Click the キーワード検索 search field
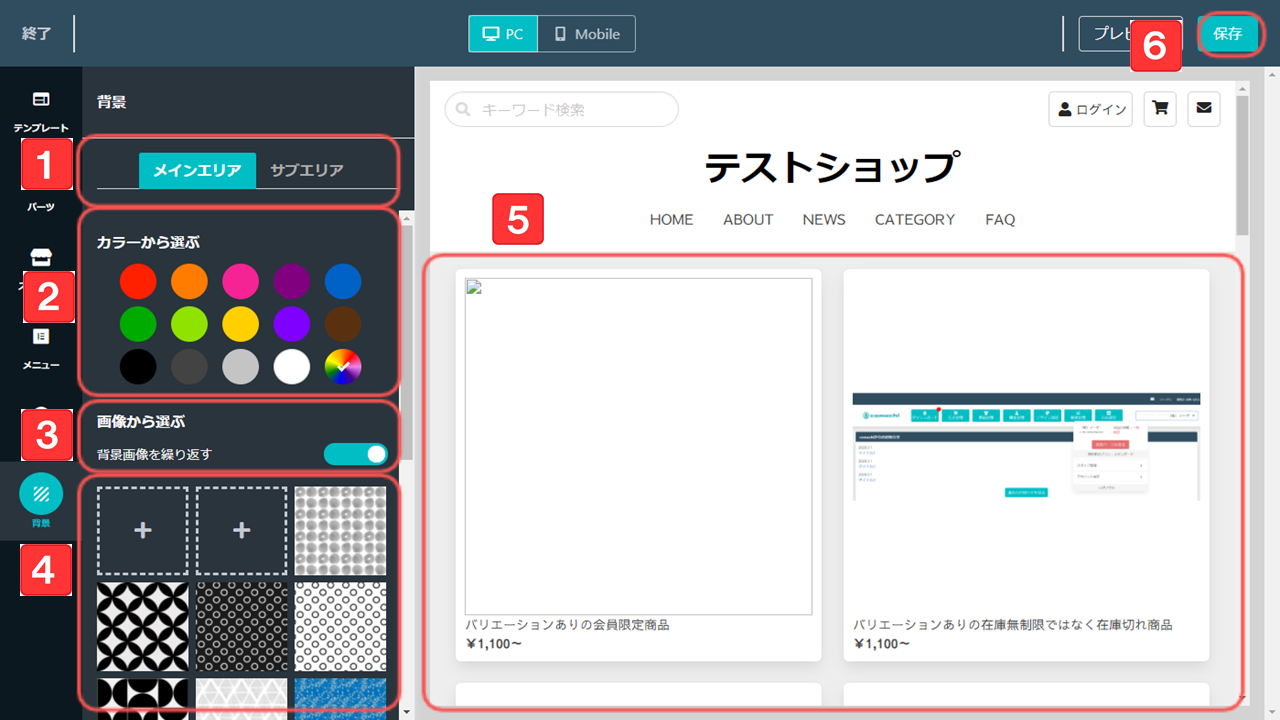Screen dimensions: 1280x720 click(561, 110)
